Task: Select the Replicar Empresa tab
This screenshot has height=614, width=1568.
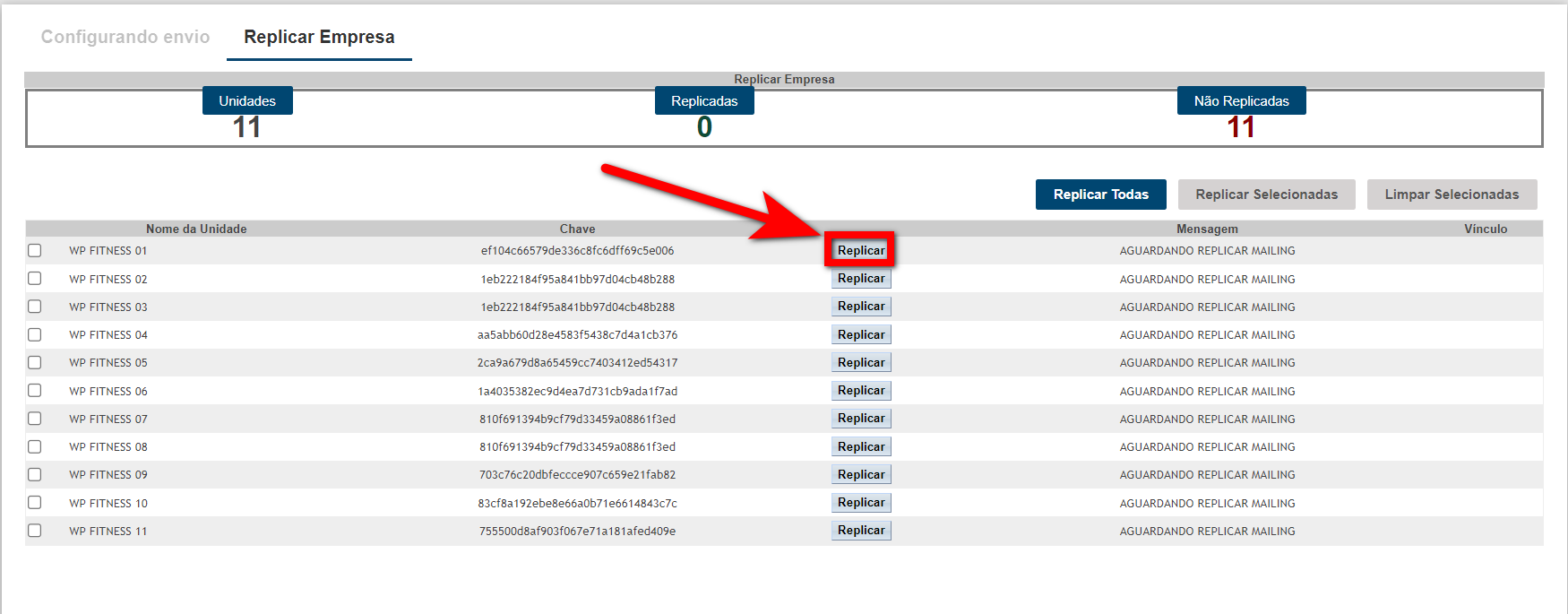Action: coord(319,37)
